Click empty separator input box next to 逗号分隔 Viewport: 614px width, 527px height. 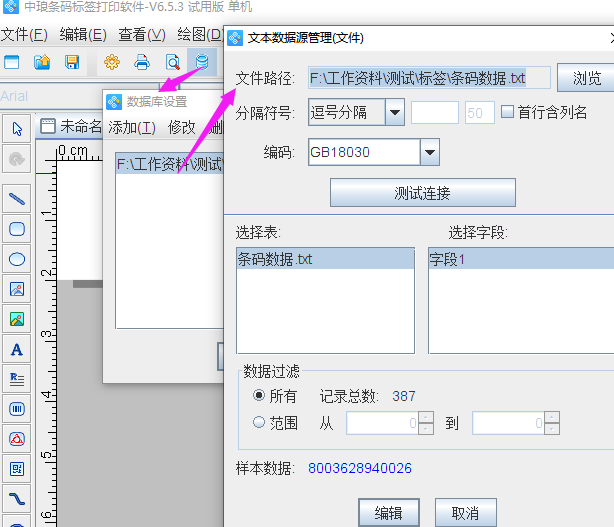[434, 113]
